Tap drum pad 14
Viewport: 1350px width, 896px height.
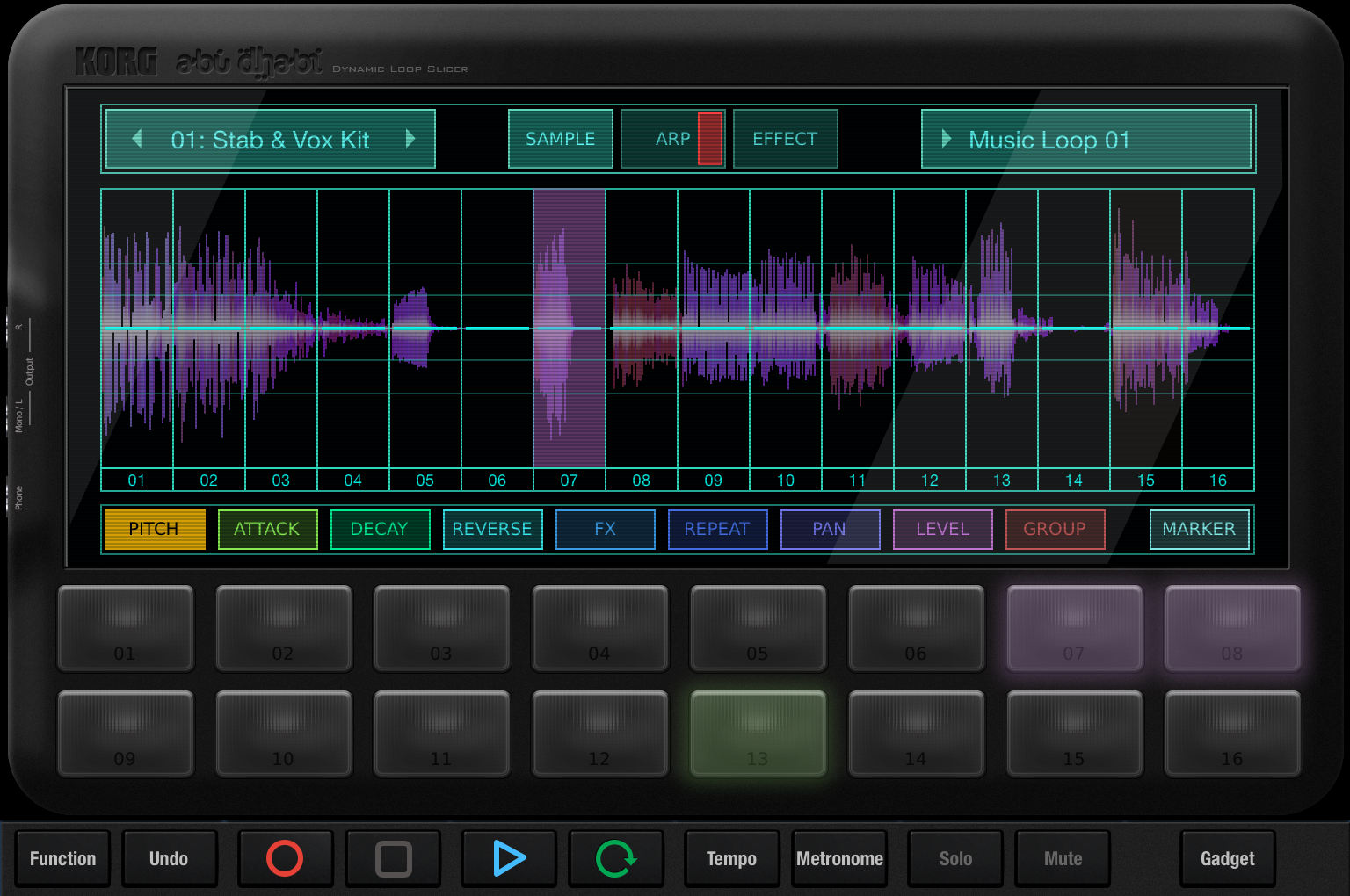[917, 733]
